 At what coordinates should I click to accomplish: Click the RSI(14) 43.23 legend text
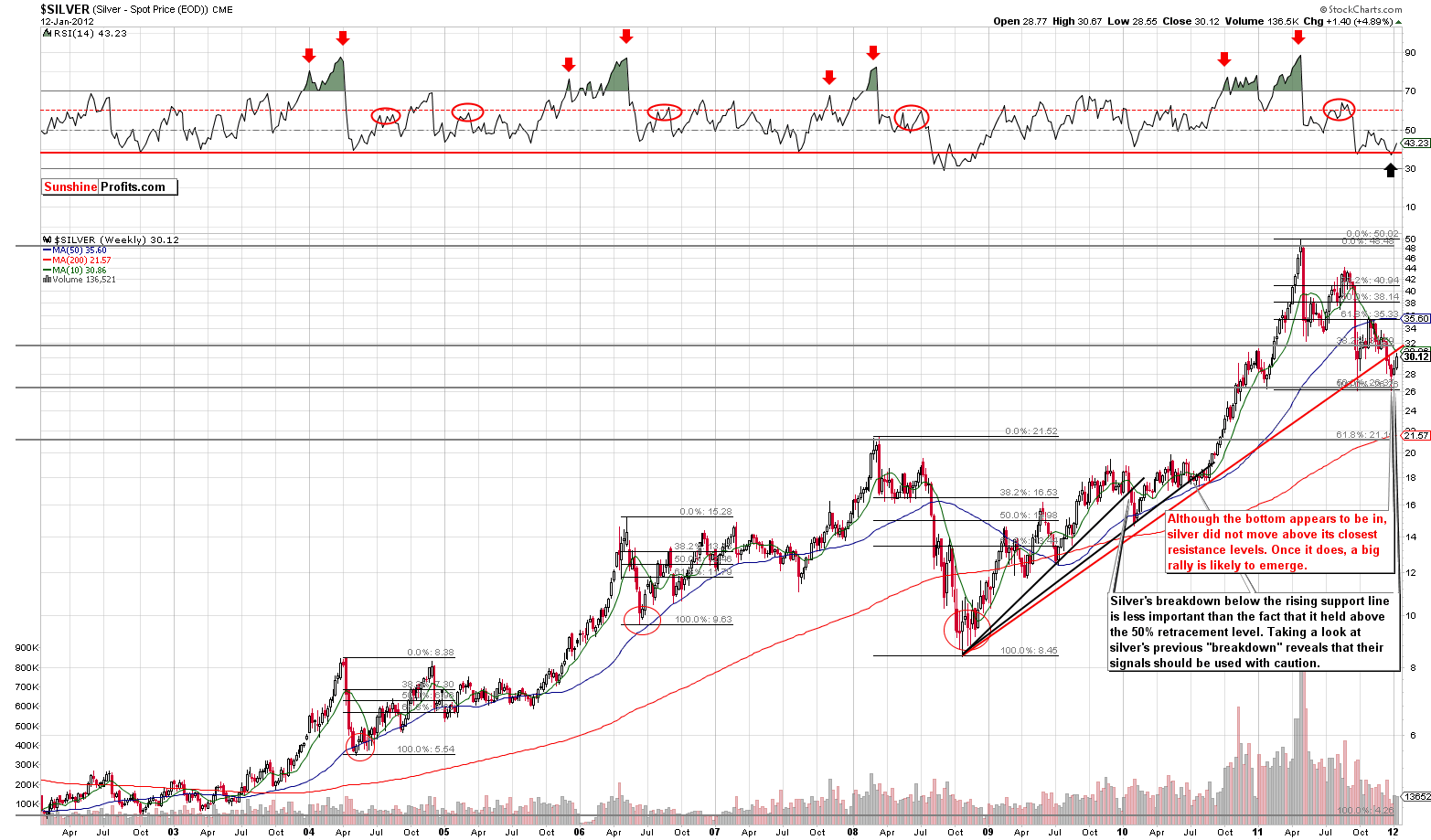(89, 34)
